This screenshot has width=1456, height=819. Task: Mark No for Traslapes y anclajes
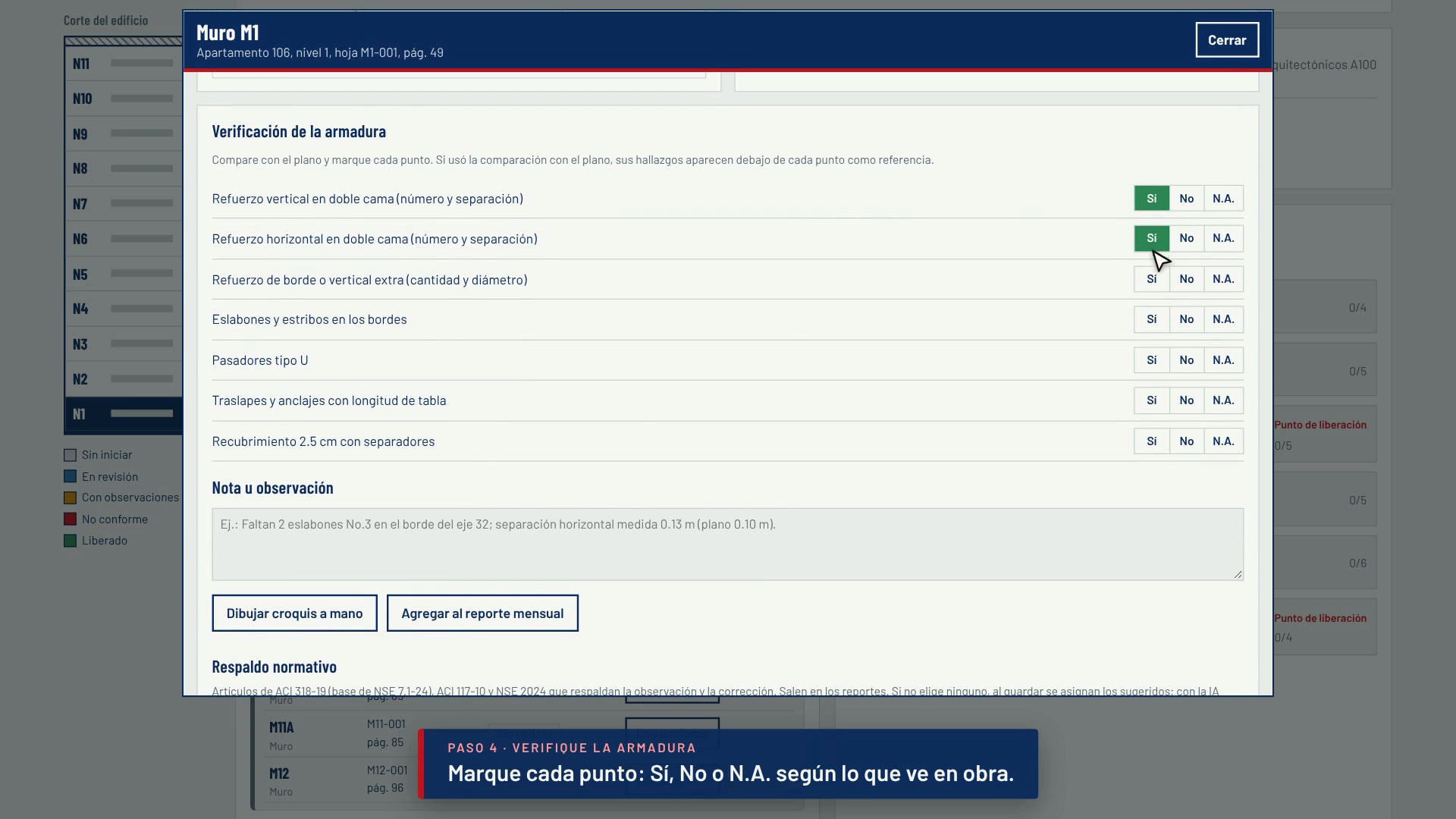click(x=1187, y=400)
